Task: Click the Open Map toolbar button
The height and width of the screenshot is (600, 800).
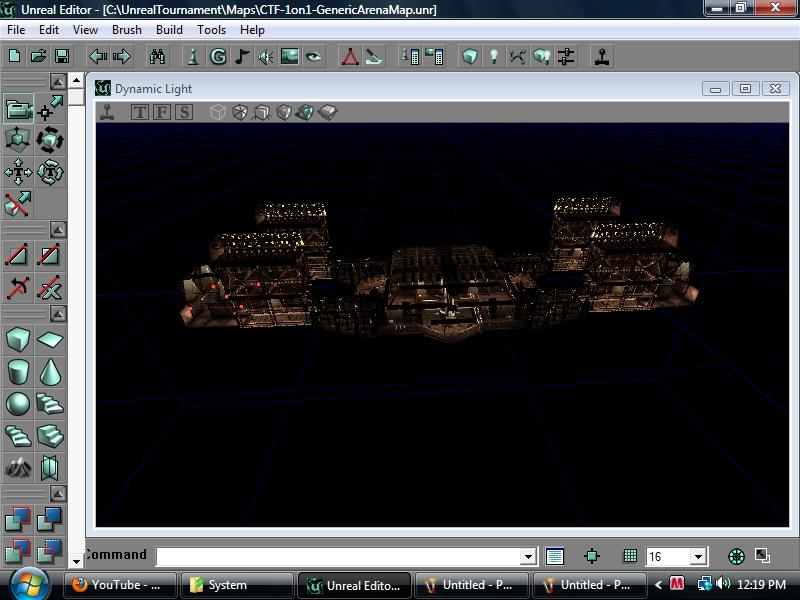Action: click(38, 57)
